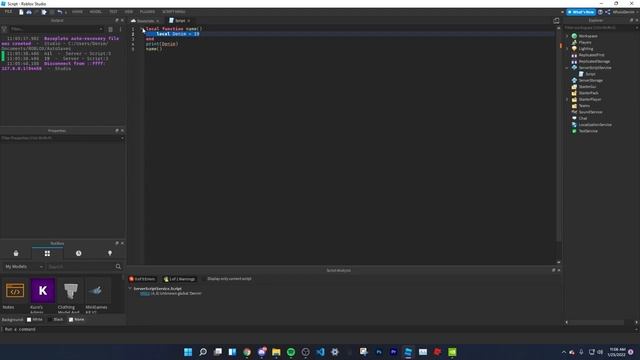This screenshot has height=360, width=640.
Task: Open the Toolbox Inventory grid icon
Action: 47,253
